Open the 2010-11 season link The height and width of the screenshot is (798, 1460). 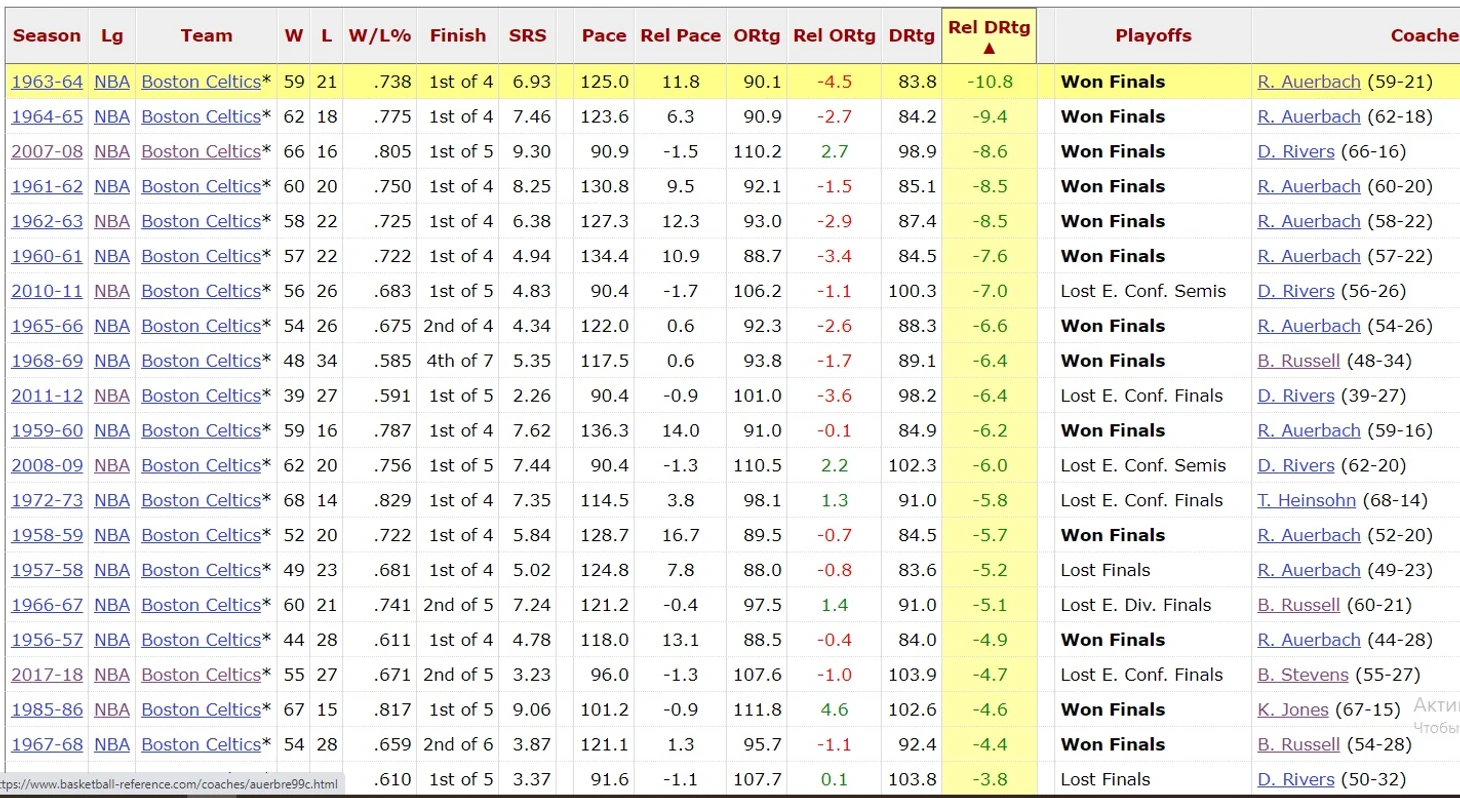[47, 291]
